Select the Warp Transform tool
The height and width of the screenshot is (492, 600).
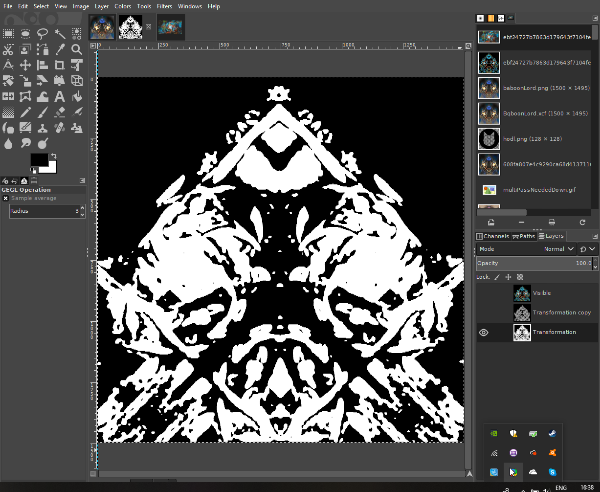[x=42, y=96]
